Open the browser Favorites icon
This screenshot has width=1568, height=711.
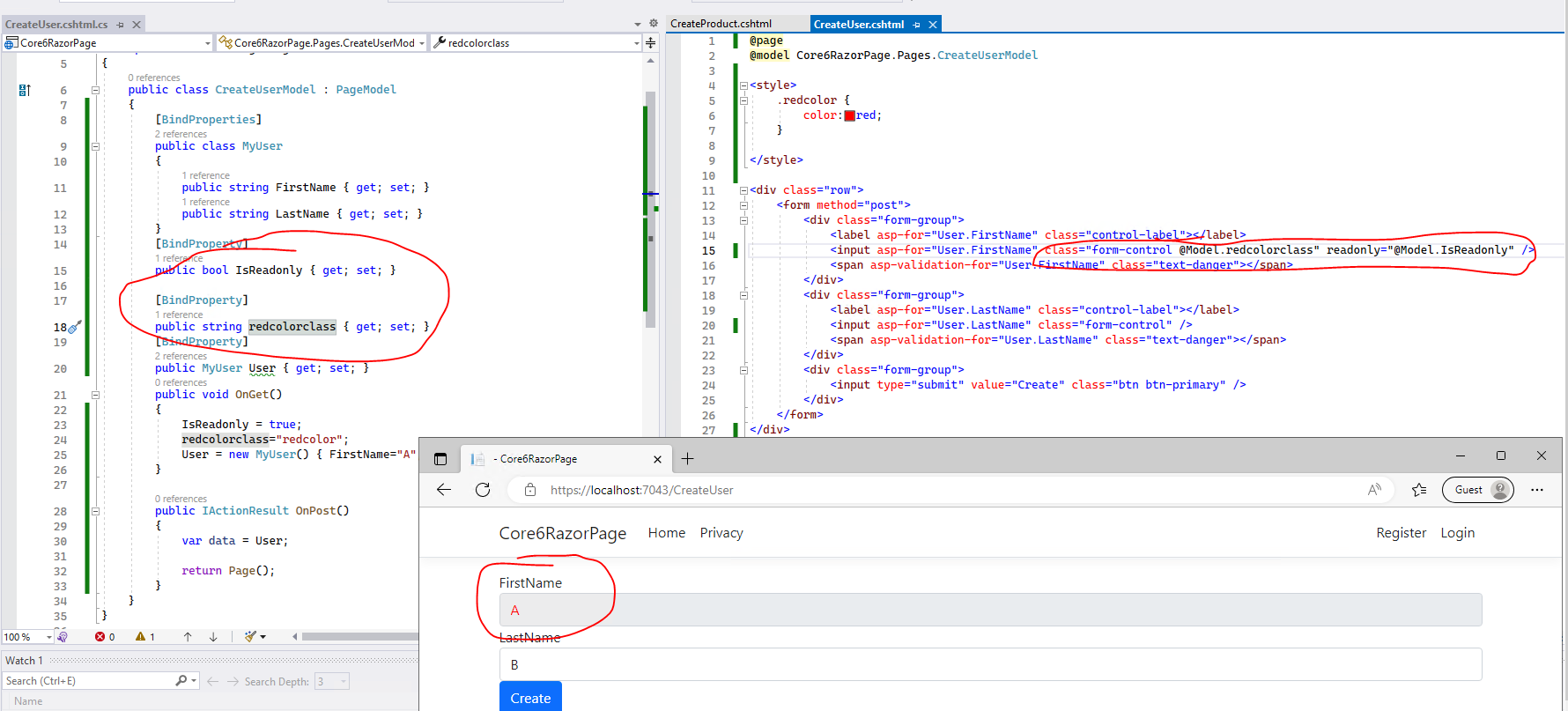1419,490
